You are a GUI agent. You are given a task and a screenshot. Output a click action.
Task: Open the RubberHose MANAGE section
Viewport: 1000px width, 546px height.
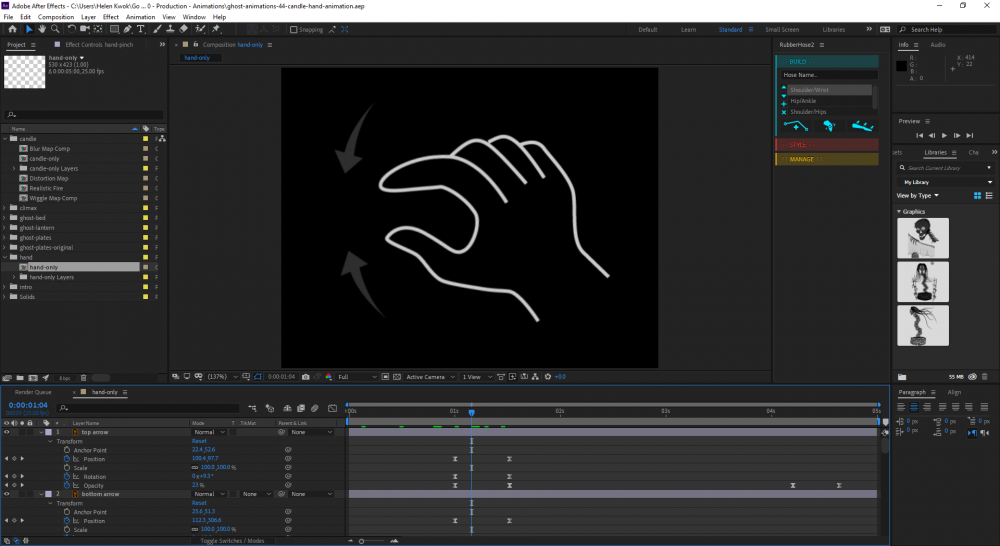pos(827,159)
